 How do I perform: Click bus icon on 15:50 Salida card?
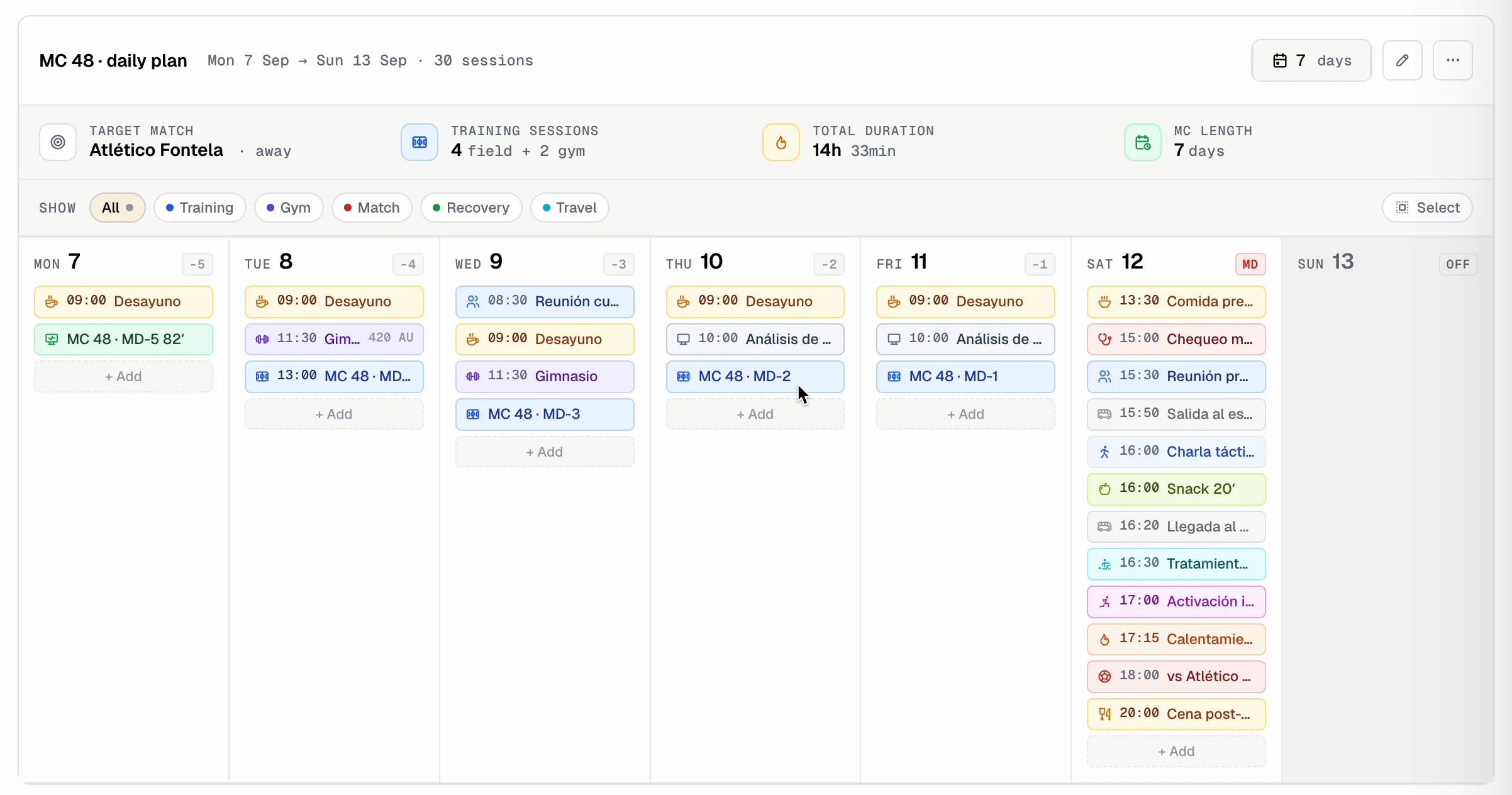click(1104, 414)
